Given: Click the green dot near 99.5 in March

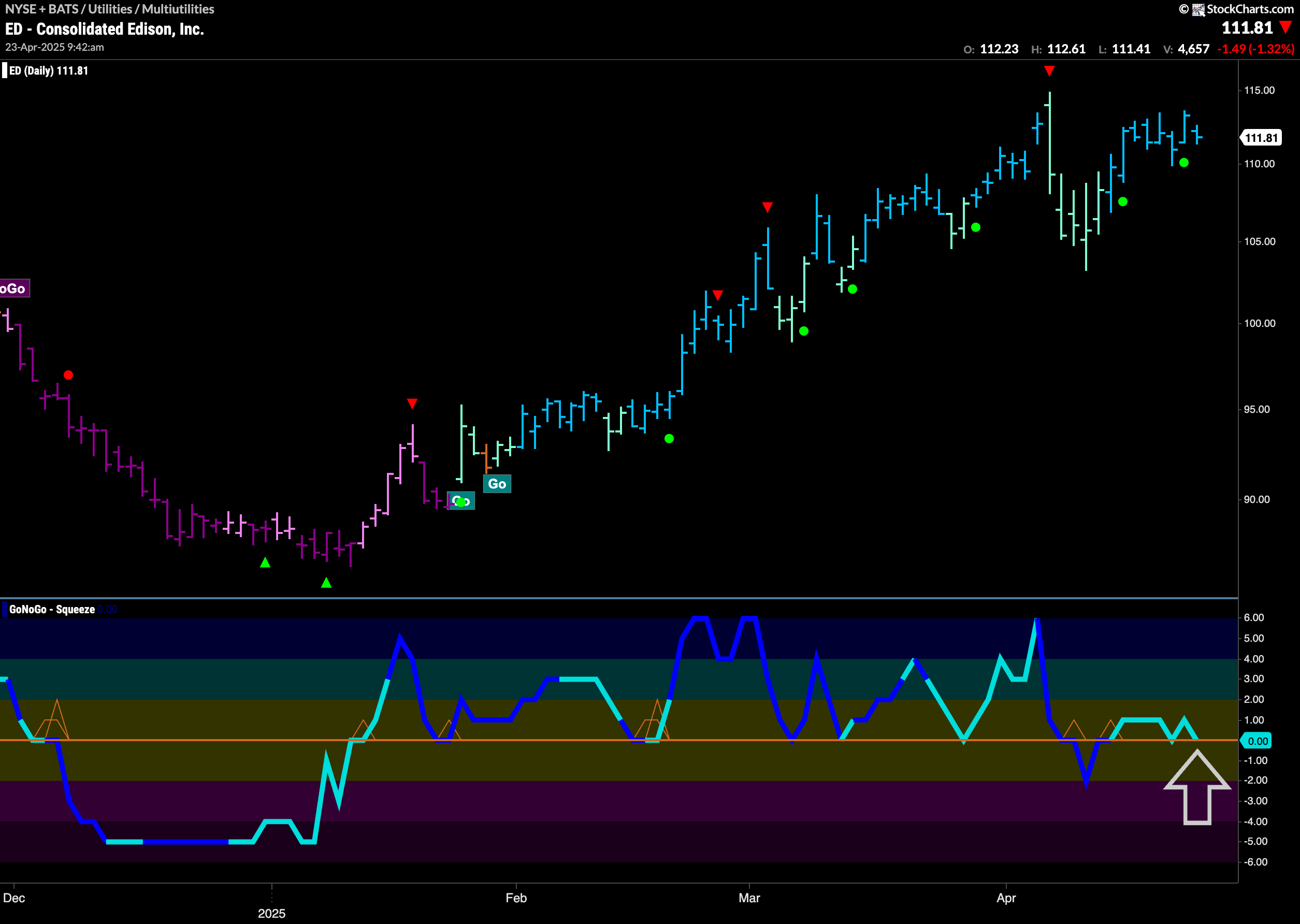Looking at the screenshot, I should (803, 331).
